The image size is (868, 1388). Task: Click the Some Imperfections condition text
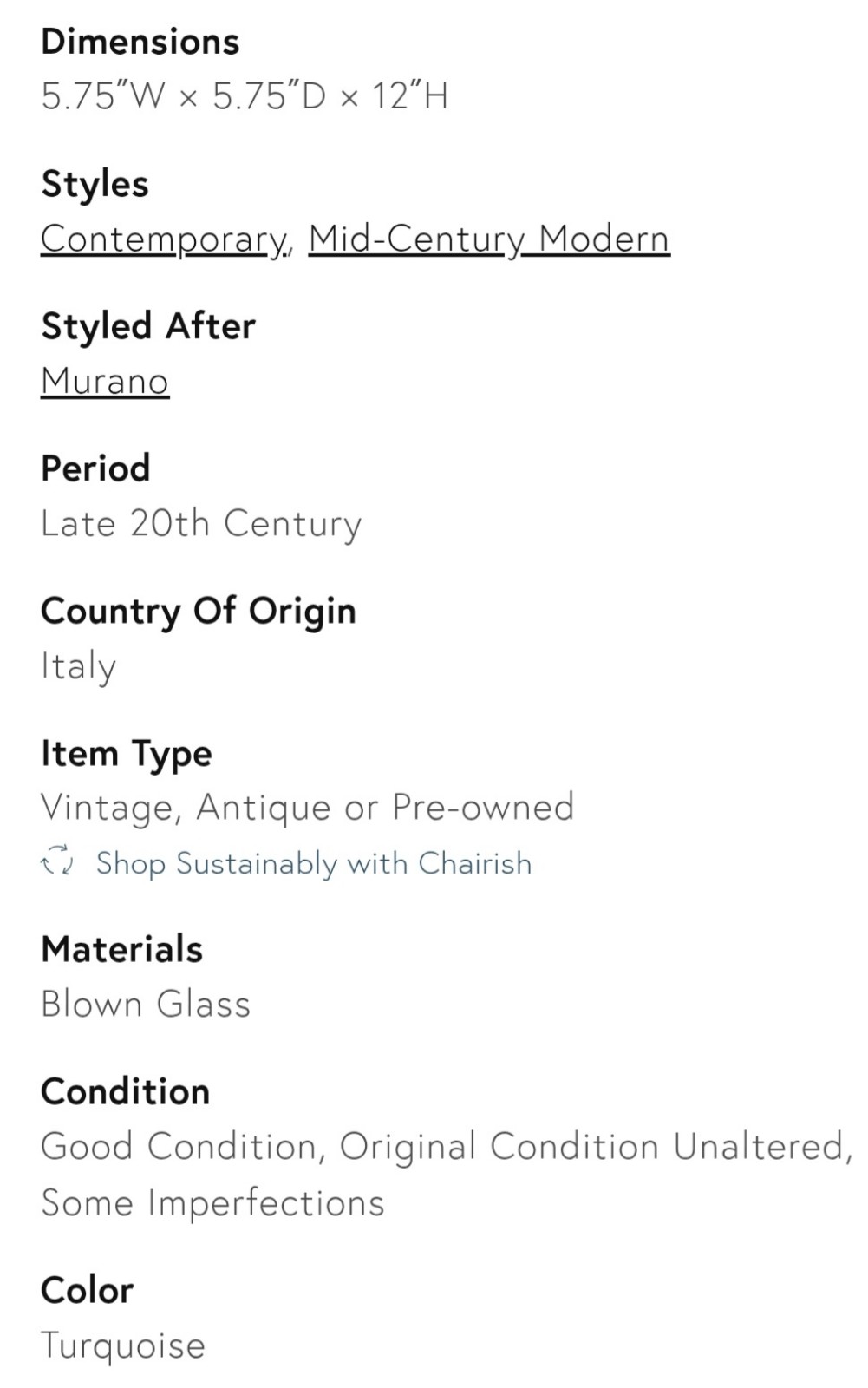(x=212, y=1203)
